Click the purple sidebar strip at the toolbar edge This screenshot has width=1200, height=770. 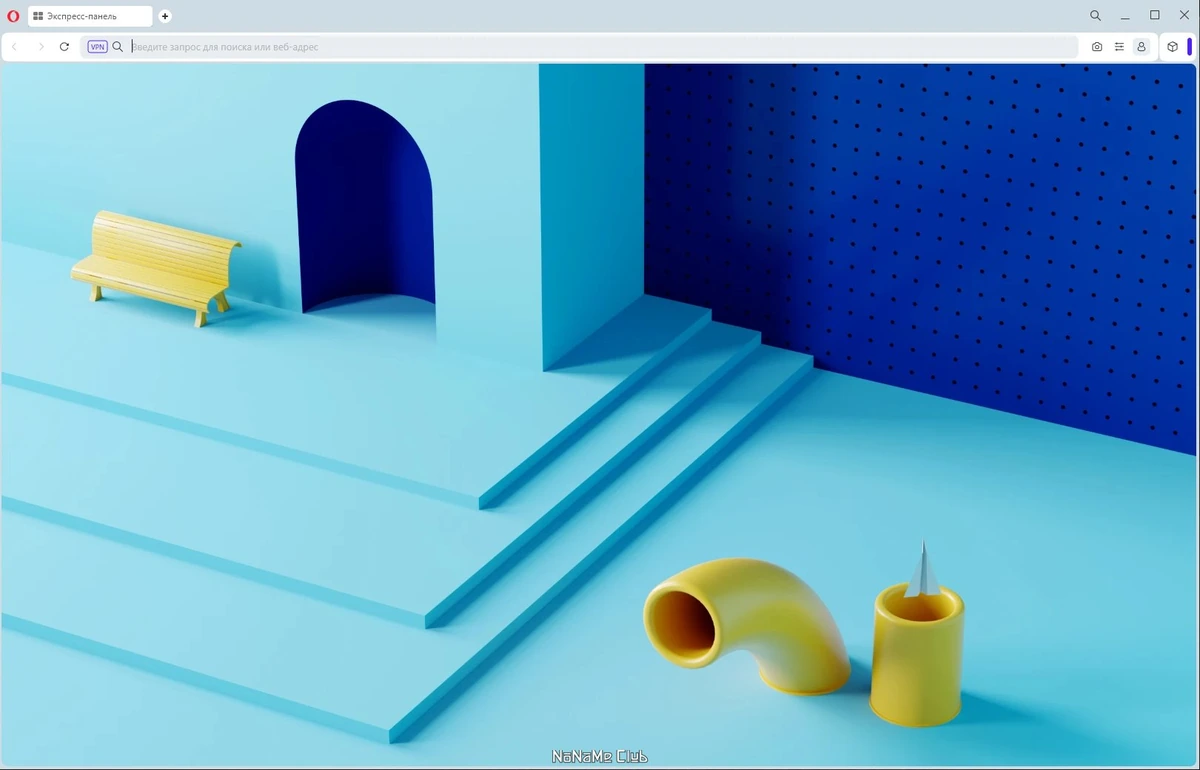tap(1190, 47)
